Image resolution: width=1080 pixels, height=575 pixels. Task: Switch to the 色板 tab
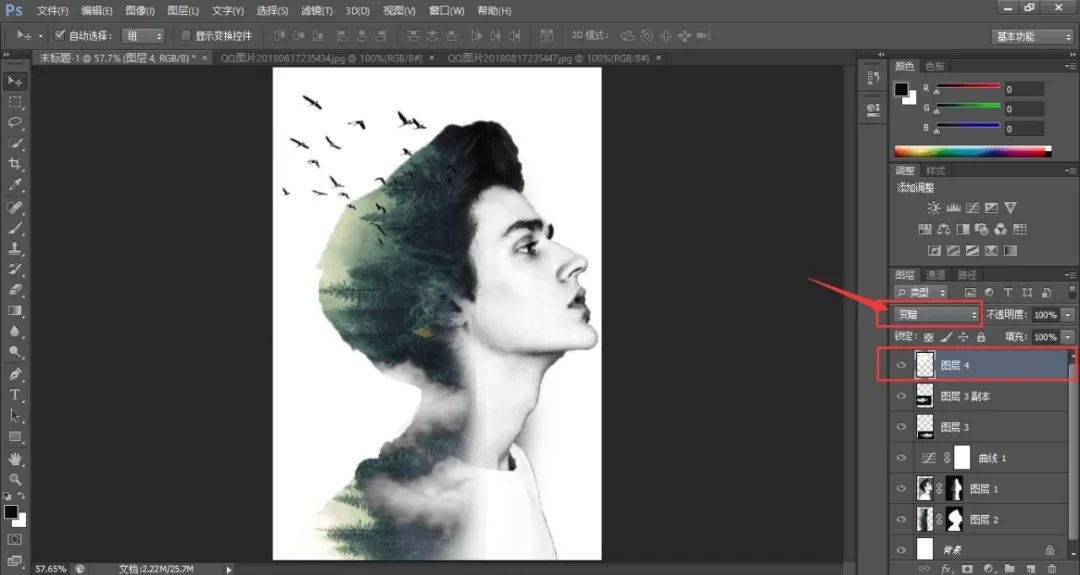935,66
